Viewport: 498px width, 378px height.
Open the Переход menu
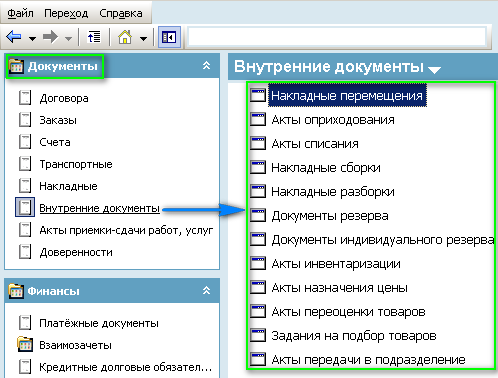pos(66,13)
